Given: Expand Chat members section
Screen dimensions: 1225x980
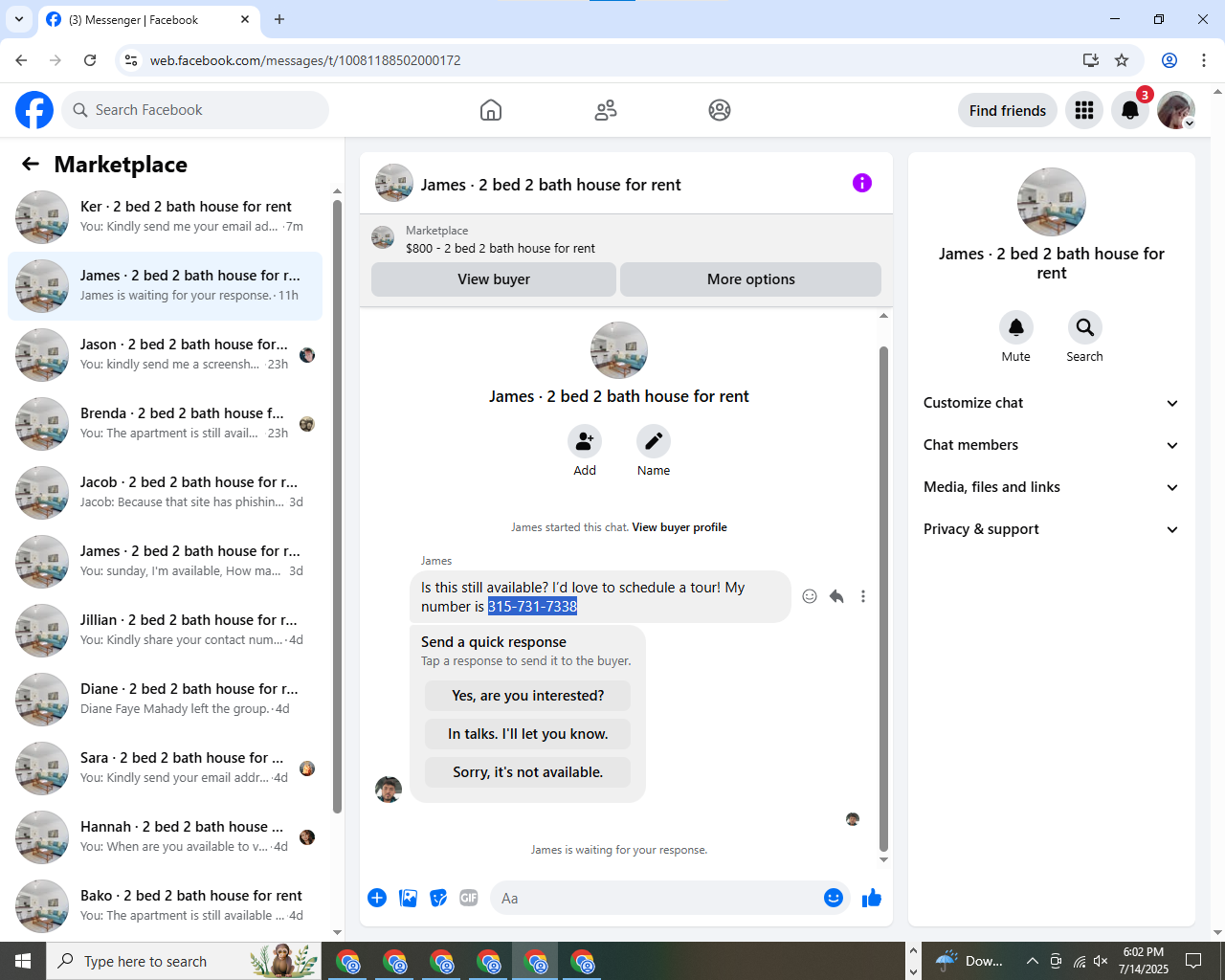Looking at the screenshot, I should 1051,445.
